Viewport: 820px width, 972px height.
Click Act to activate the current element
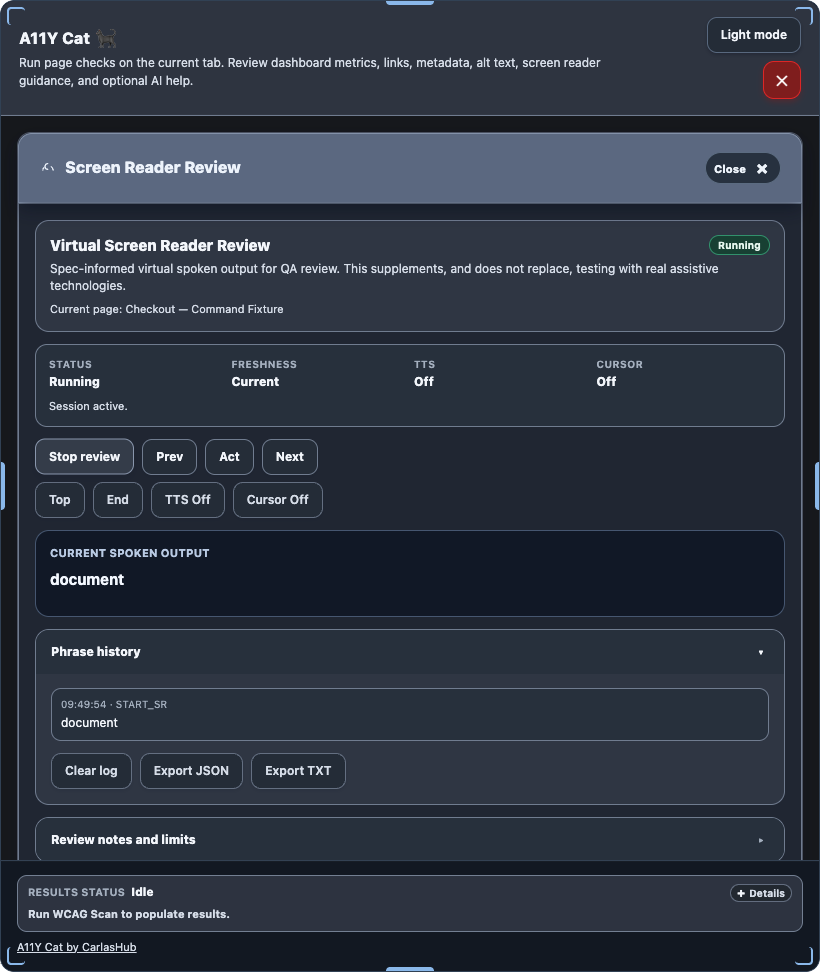point(229,456)
